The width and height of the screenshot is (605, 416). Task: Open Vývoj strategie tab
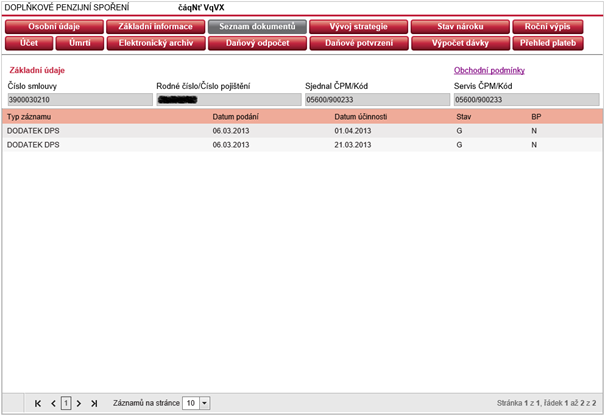[357, 27]
